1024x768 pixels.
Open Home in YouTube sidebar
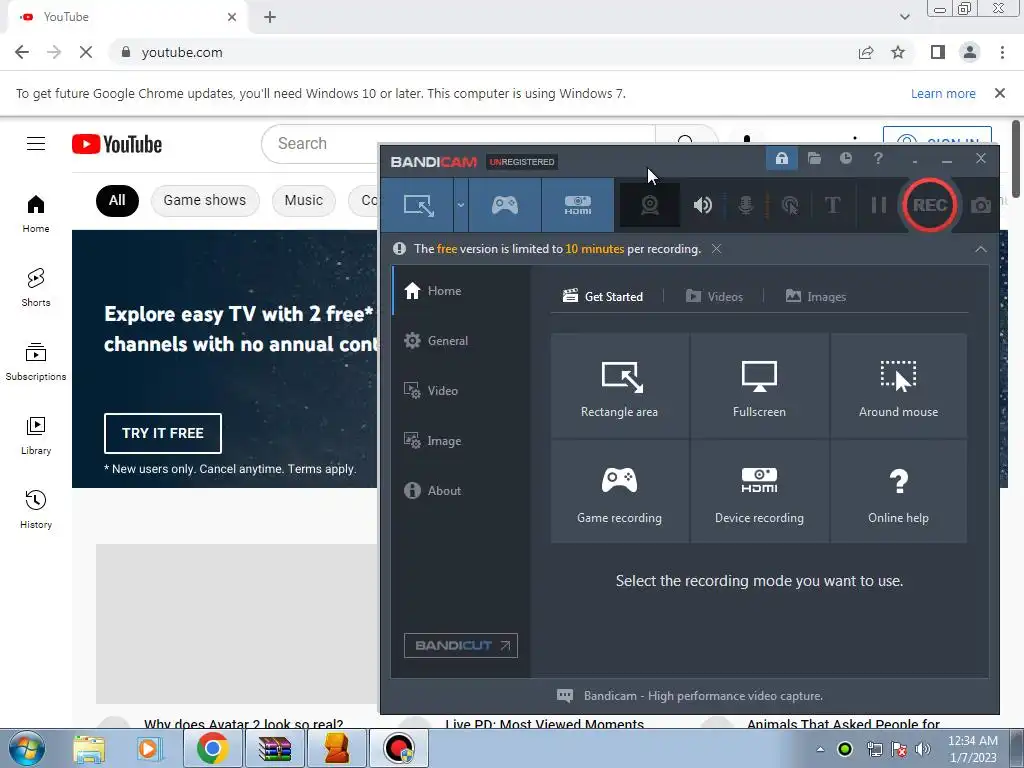[36, 214]
